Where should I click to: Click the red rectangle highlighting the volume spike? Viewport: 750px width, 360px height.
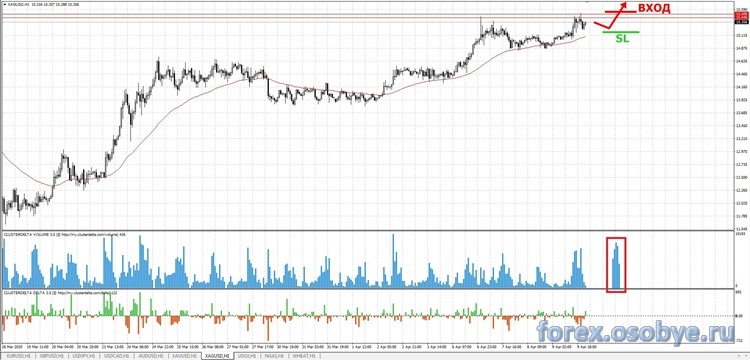coord(616,264)
